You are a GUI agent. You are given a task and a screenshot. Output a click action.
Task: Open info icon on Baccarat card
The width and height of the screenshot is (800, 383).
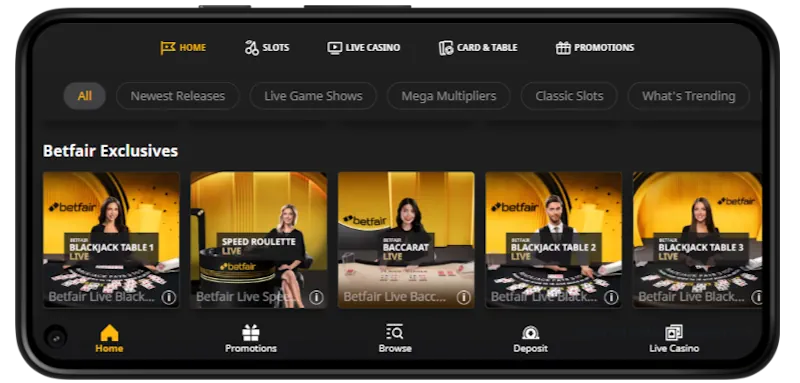464,297
